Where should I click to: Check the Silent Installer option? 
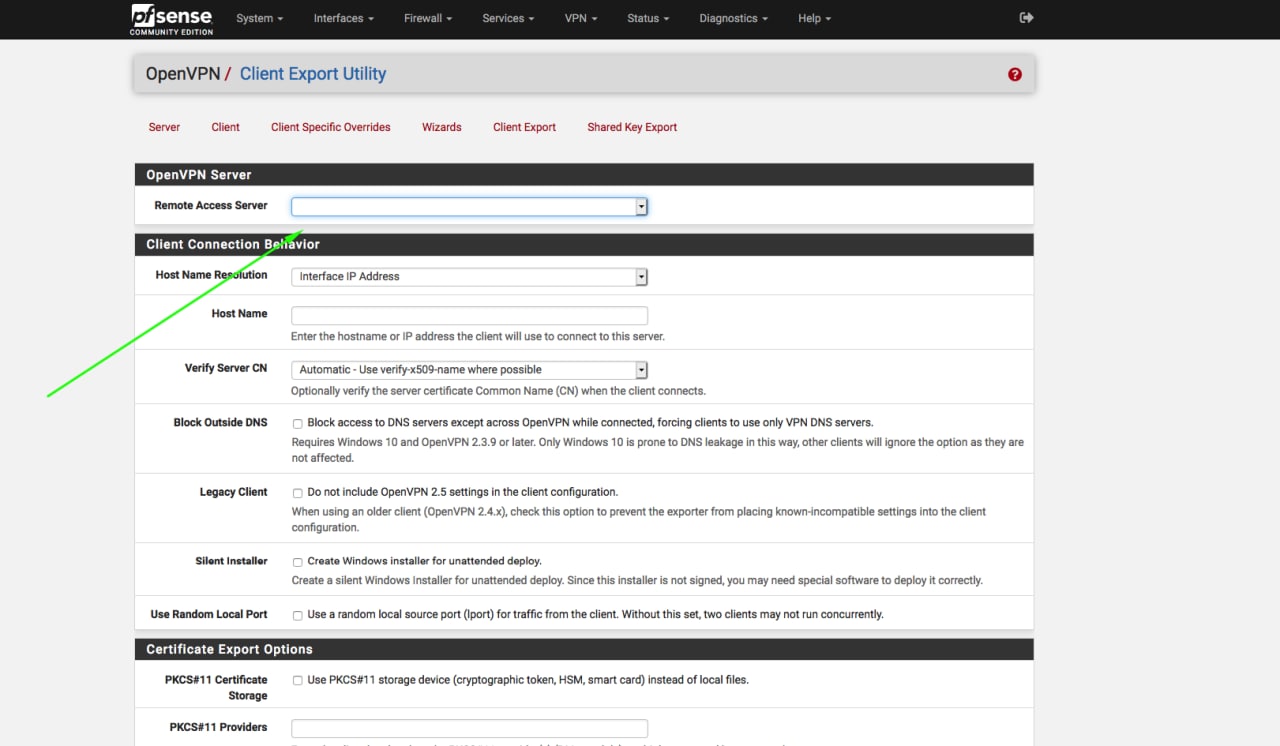[x=297, y=562]
